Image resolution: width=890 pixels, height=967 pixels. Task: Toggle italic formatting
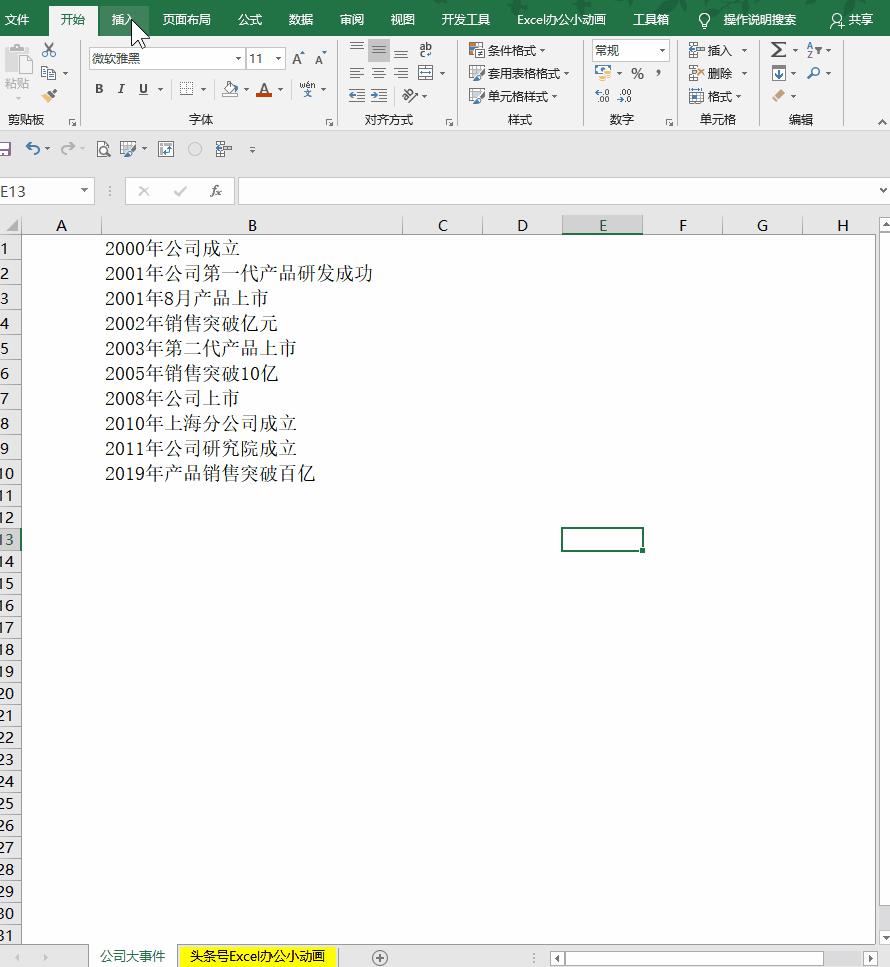pyautogui.click(x=120, y=89)
